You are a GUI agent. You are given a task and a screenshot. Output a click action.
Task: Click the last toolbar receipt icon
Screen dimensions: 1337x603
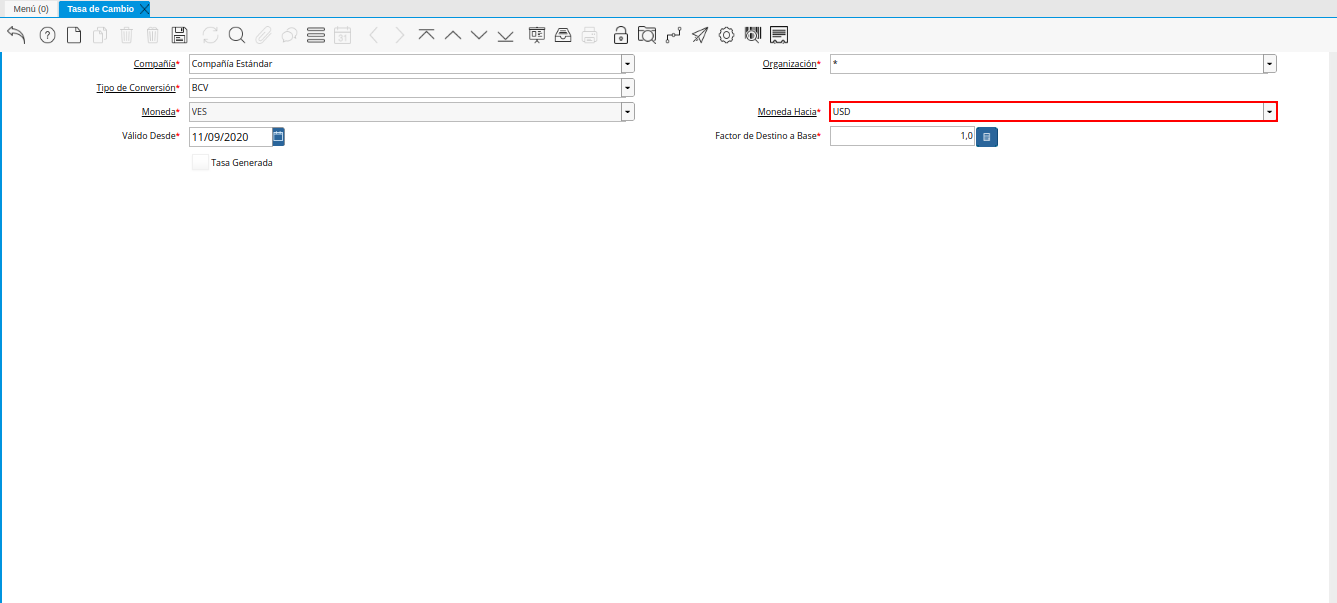tap(779, 35)
